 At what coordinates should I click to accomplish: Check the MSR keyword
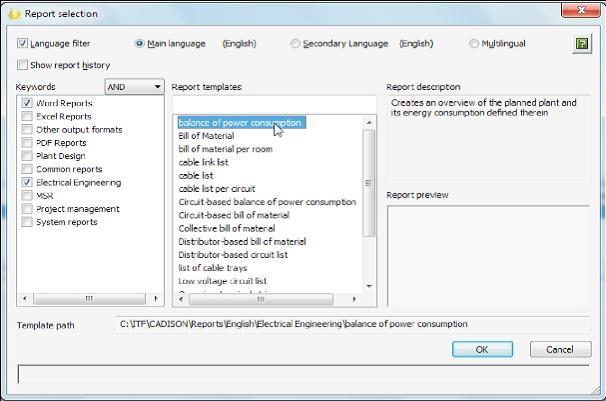click(x=27, y=195)
